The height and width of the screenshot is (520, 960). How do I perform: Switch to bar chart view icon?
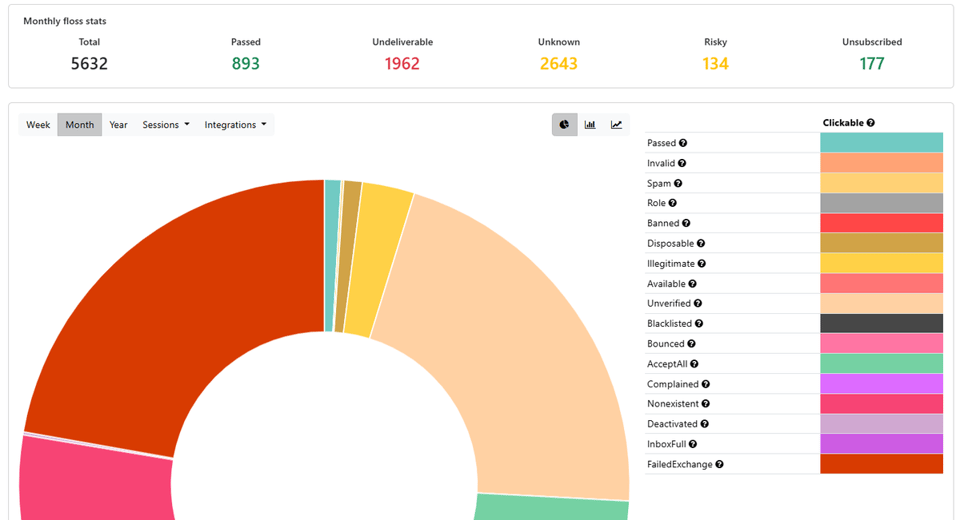pos(590,124)
